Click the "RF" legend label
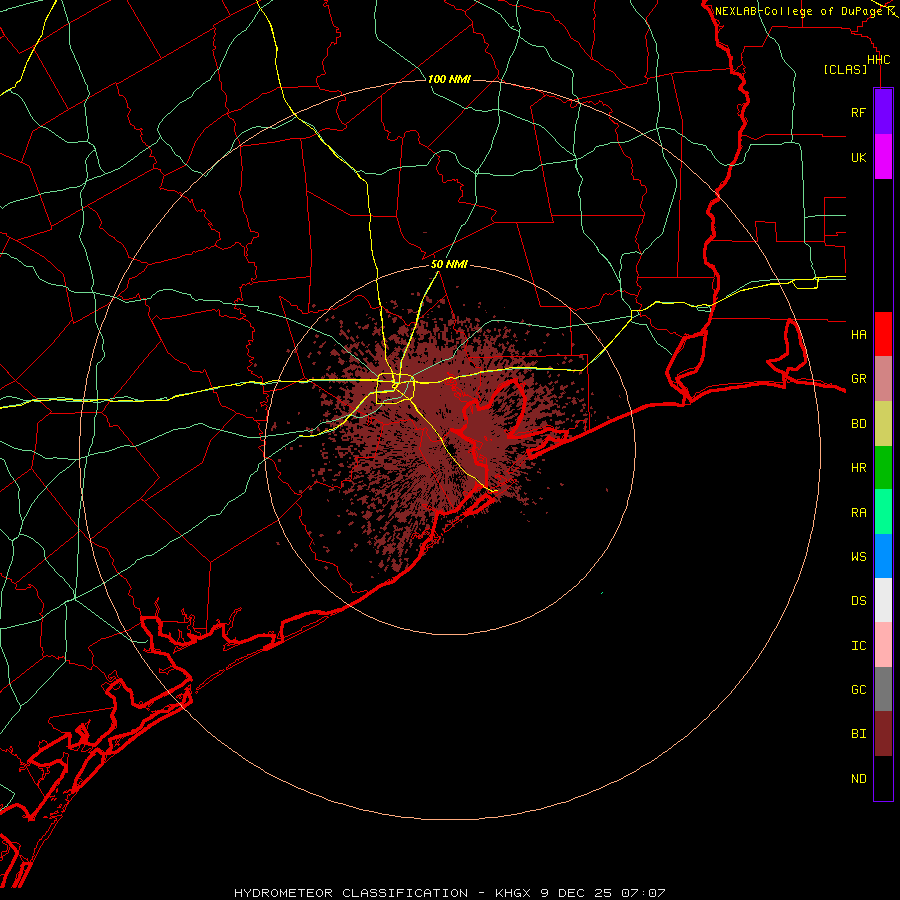Viewport: 900px width, 900px height. (x=858, y=112)
